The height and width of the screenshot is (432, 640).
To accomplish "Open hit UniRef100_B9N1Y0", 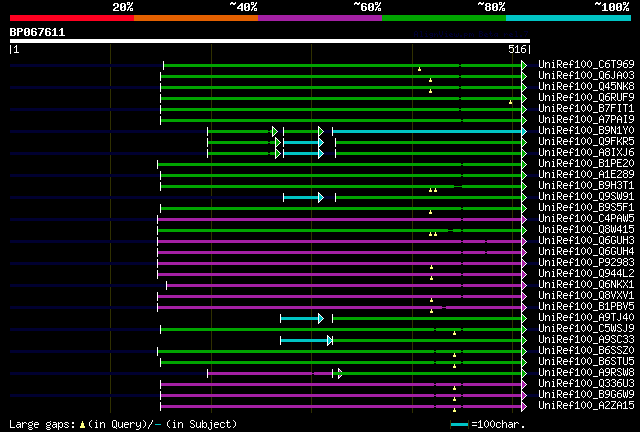I will pyautogui.click(x=586, y=130).
